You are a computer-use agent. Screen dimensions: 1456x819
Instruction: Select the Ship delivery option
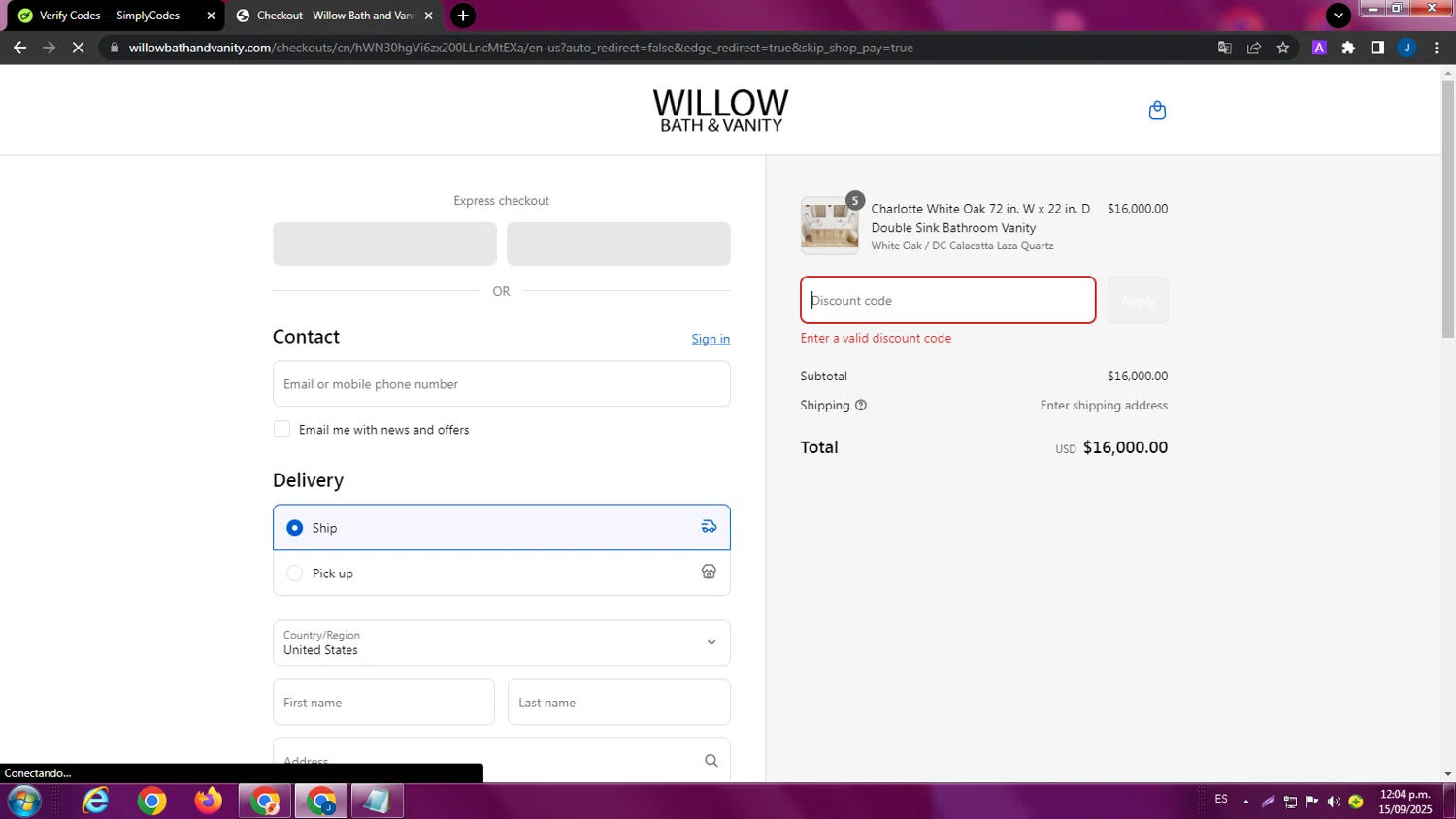(x=501, y=527)
